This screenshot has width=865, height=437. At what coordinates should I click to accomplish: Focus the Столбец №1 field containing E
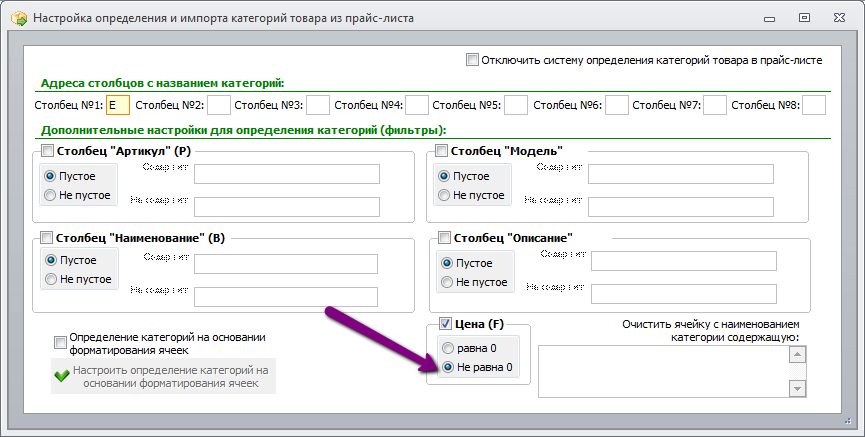click(118, 105)
